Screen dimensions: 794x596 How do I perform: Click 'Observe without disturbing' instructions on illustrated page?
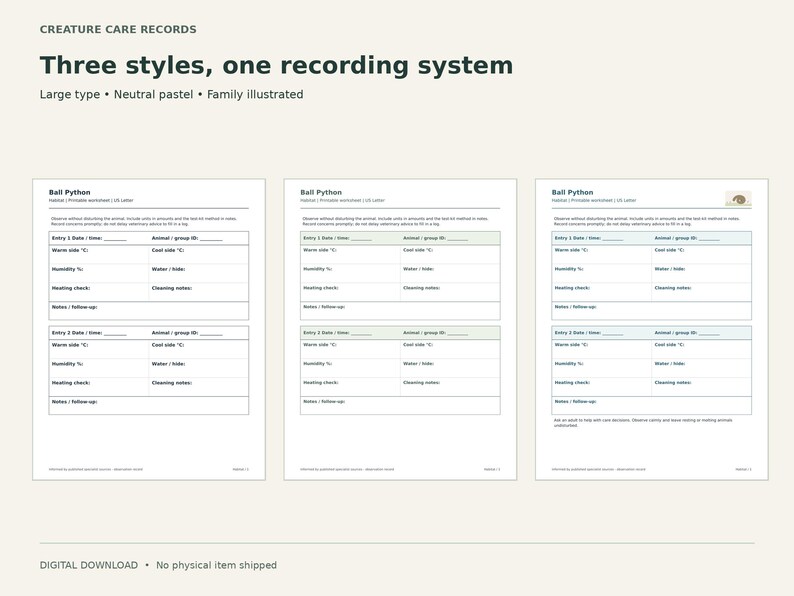647,221
